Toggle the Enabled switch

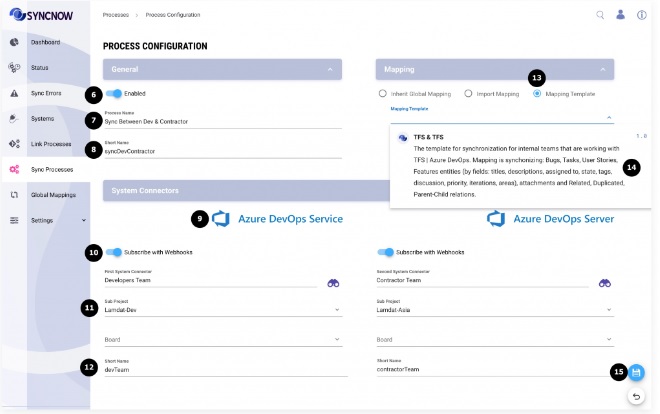114,93
